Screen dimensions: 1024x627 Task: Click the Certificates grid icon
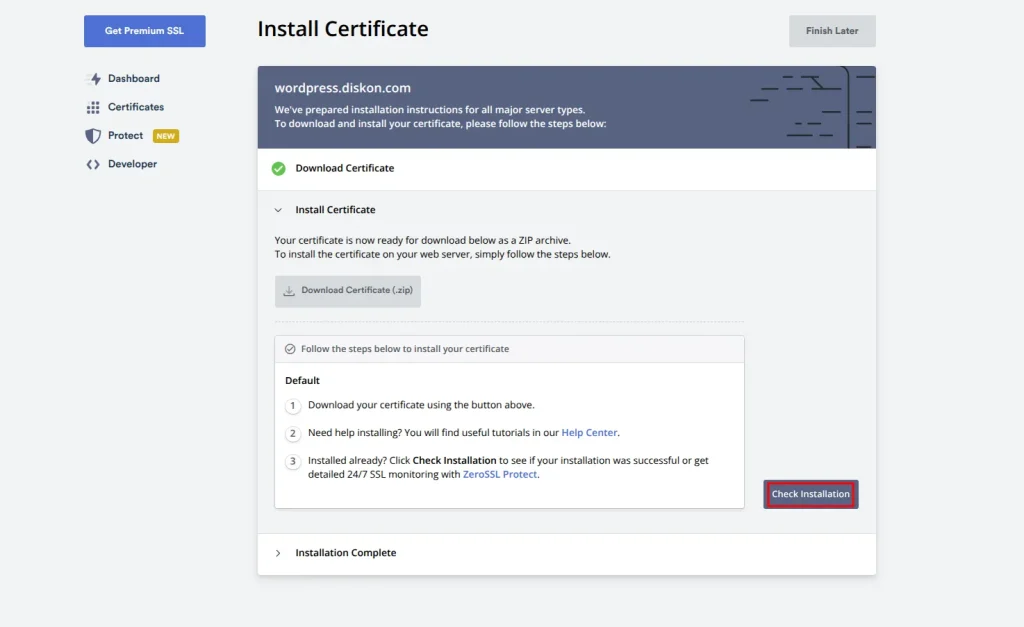point(93,107)
